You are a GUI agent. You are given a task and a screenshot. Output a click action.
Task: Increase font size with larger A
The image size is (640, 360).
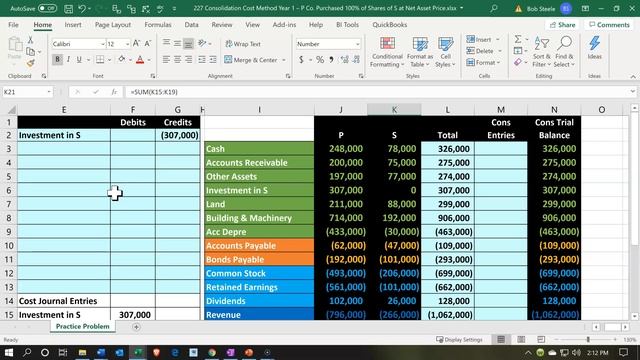(x=137, y=43)
